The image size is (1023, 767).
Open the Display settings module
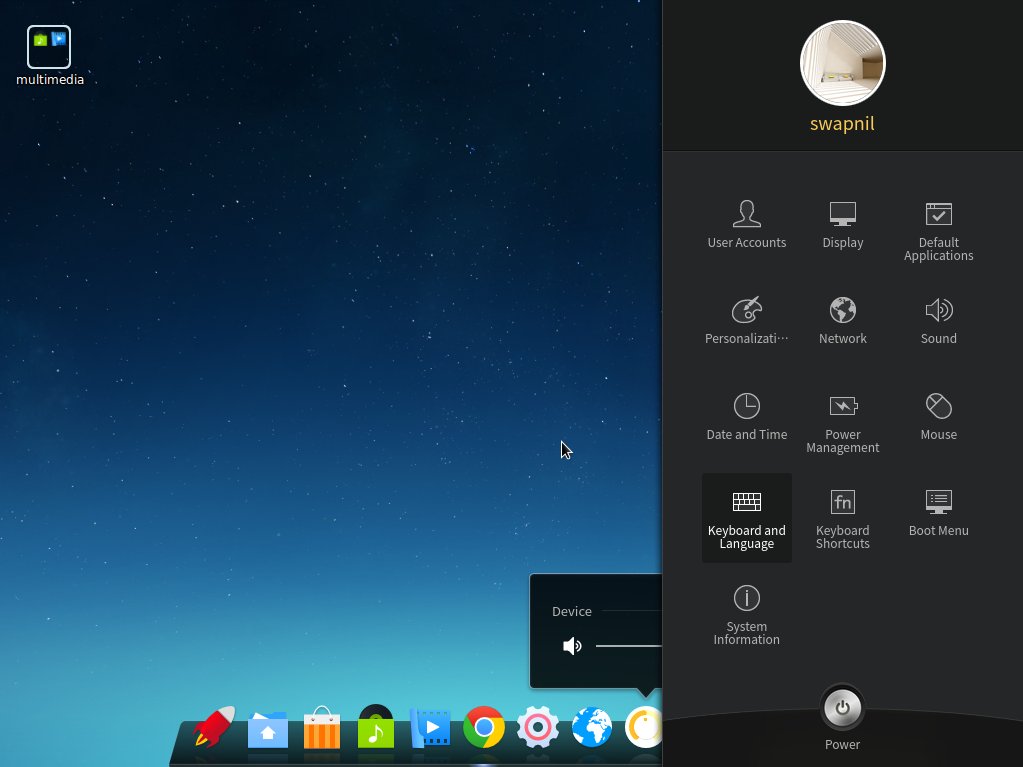pos(842,224)
